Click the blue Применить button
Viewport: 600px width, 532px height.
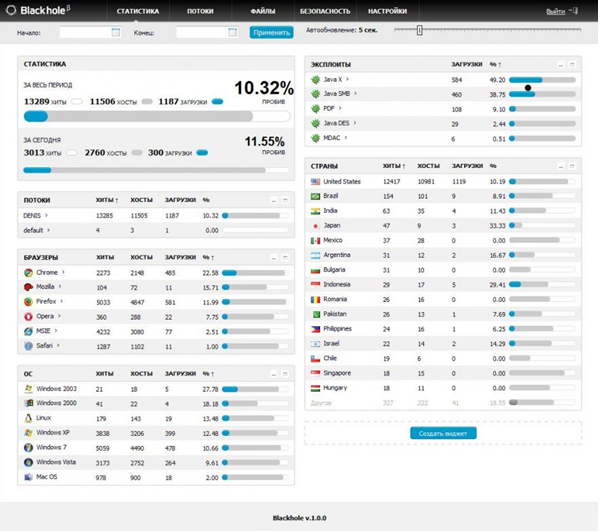coord(272,33)
